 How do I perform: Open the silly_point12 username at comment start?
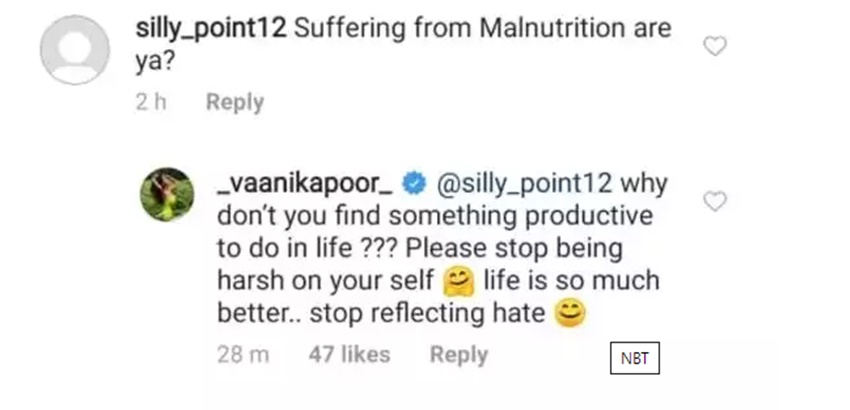coord(211,28)
